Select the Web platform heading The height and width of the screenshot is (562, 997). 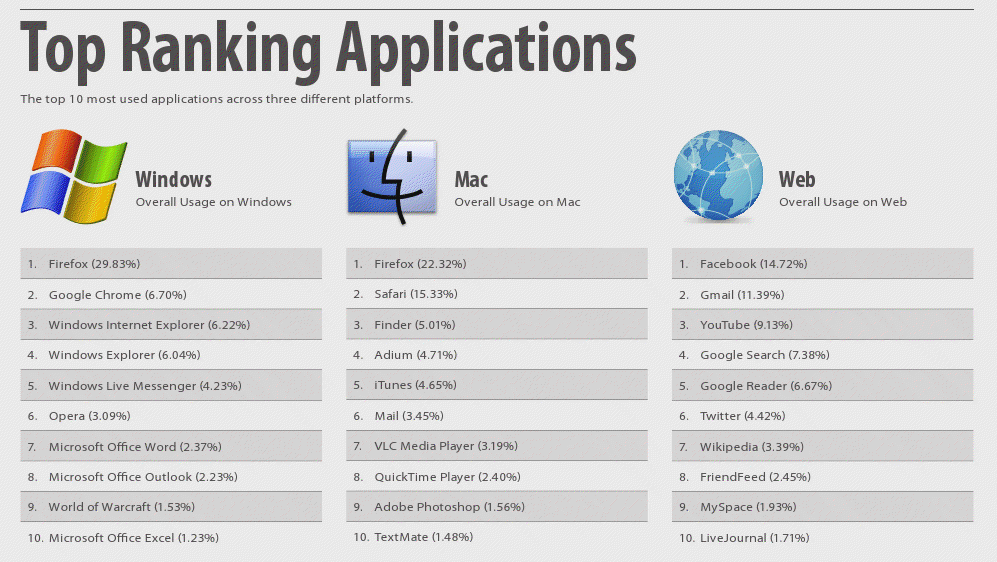797,180
